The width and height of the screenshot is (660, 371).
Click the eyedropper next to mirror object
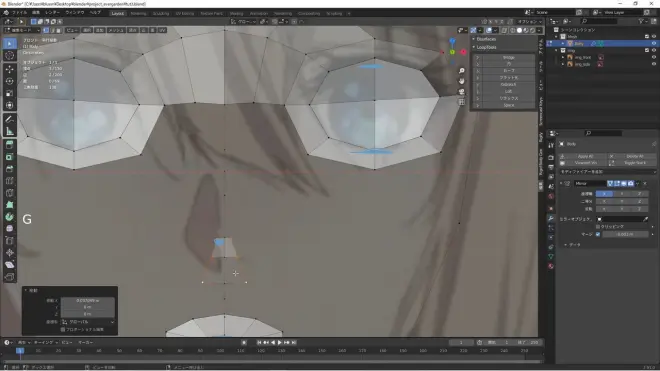pyautogui.click(x=645, y=219)
